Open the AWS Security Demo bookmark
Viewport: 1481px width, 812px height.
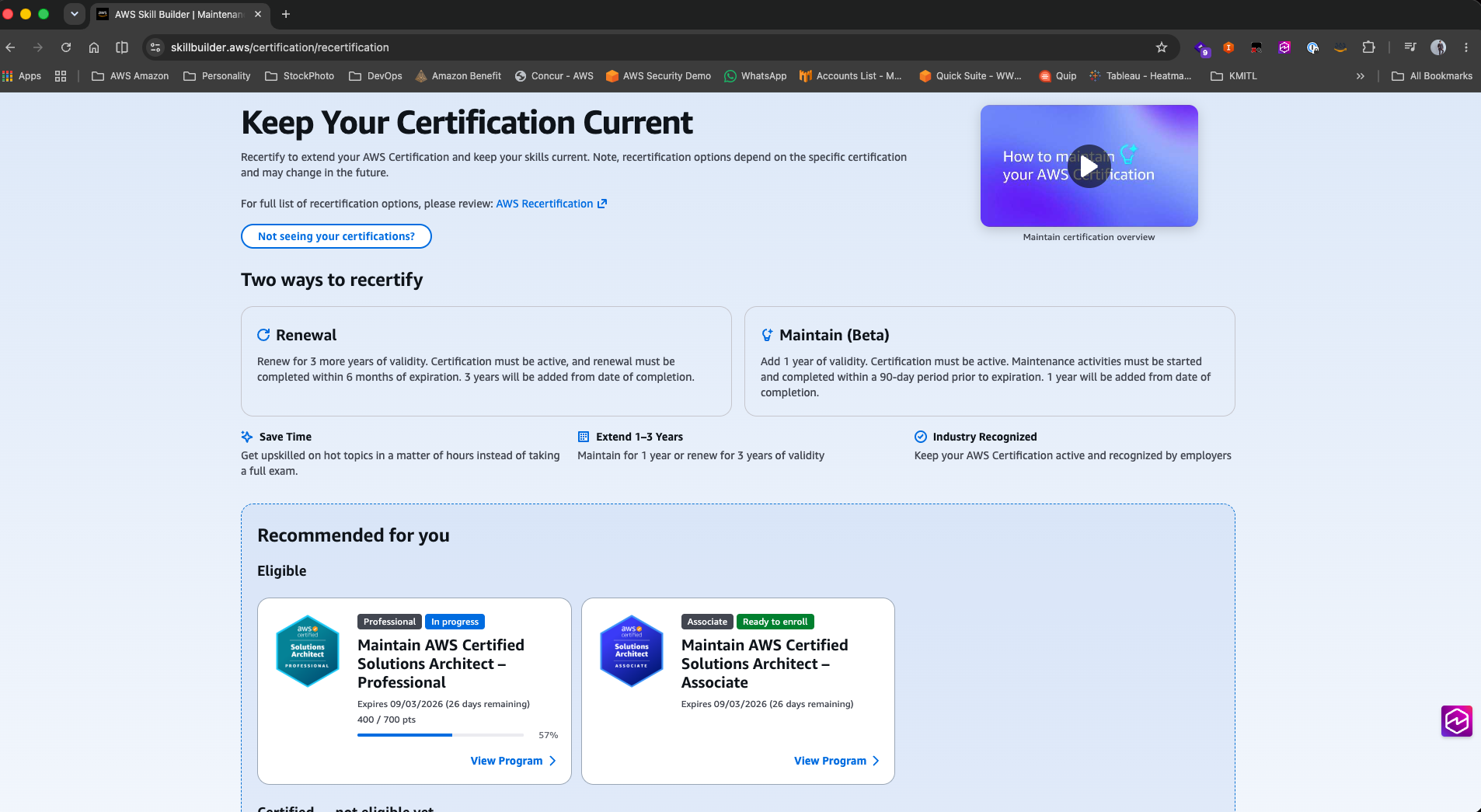(x=659, y=76)
